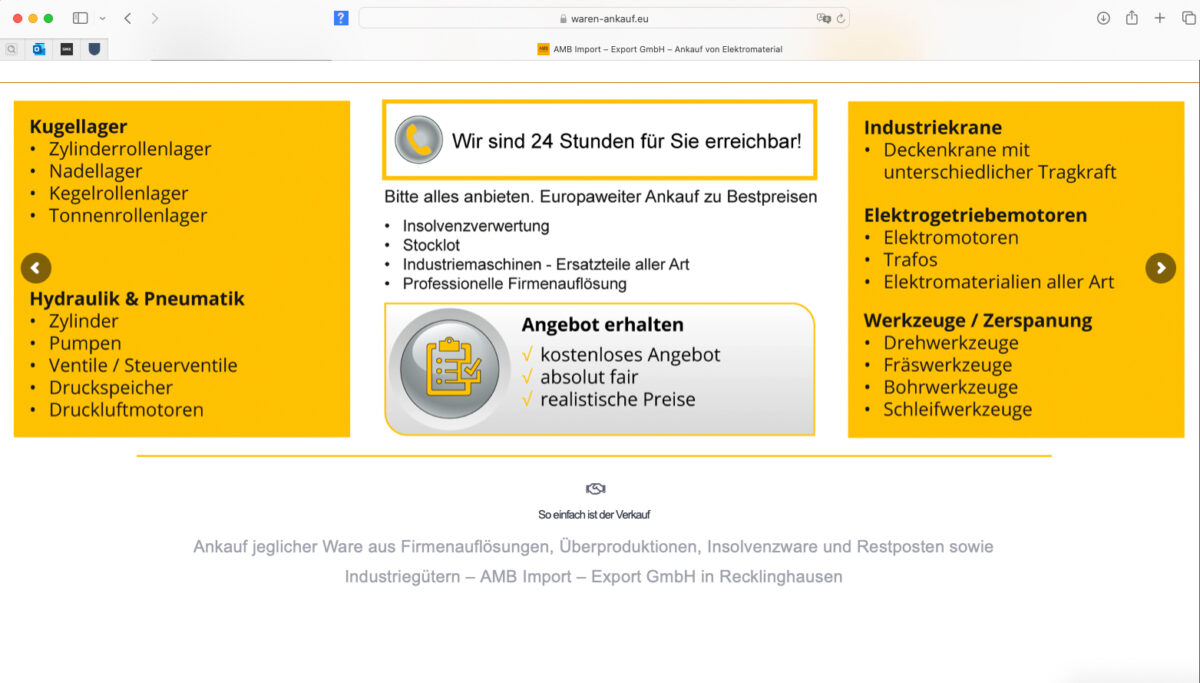Select the AMB Import – Export GmbH tab
Screen dimensions: 1200x683
click(x=660, y=48)
